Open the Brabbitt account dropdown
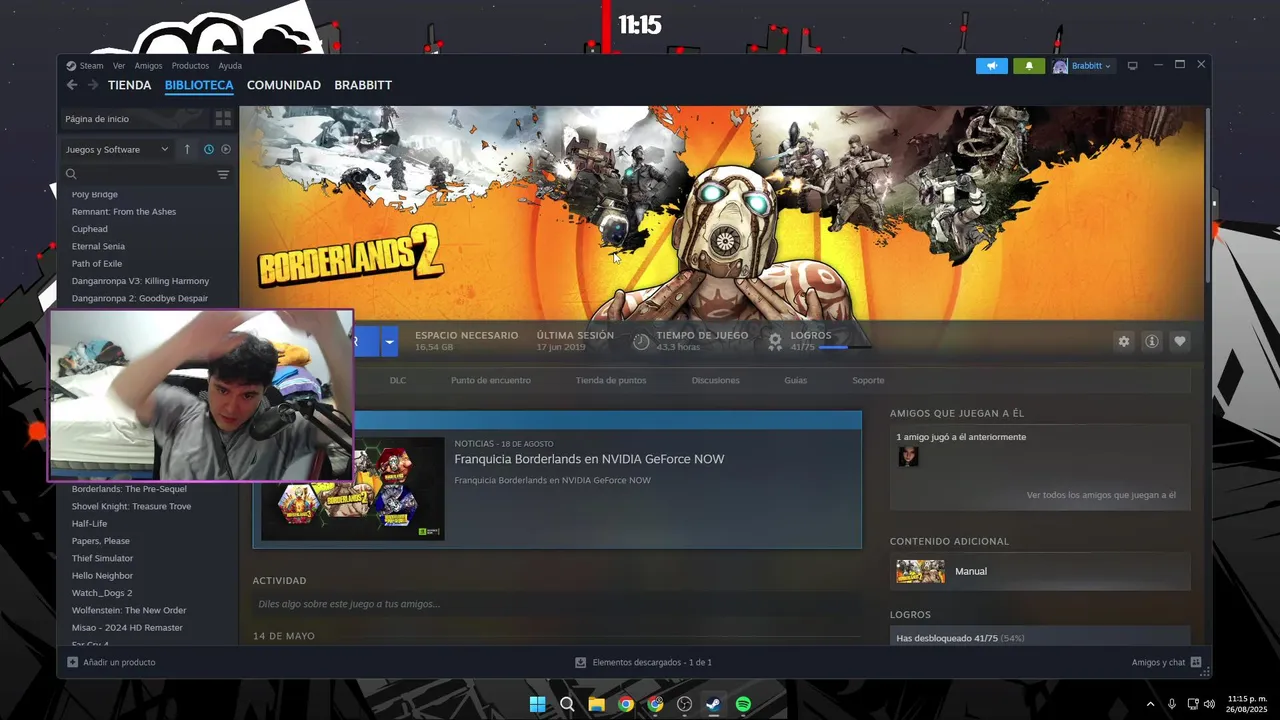Screen dimensions: 1280x720 point(1091,66)
